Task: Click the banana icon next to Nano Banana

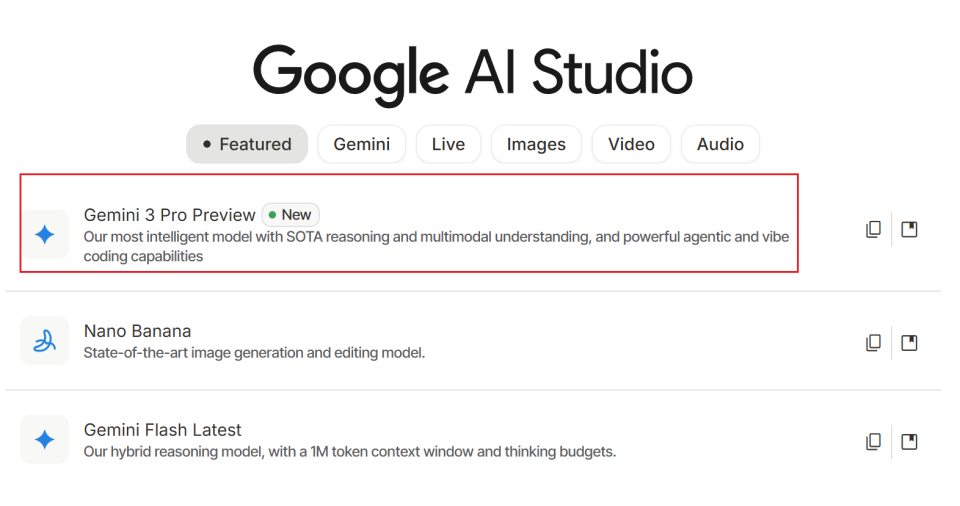Action: click(x=45, y=342)
